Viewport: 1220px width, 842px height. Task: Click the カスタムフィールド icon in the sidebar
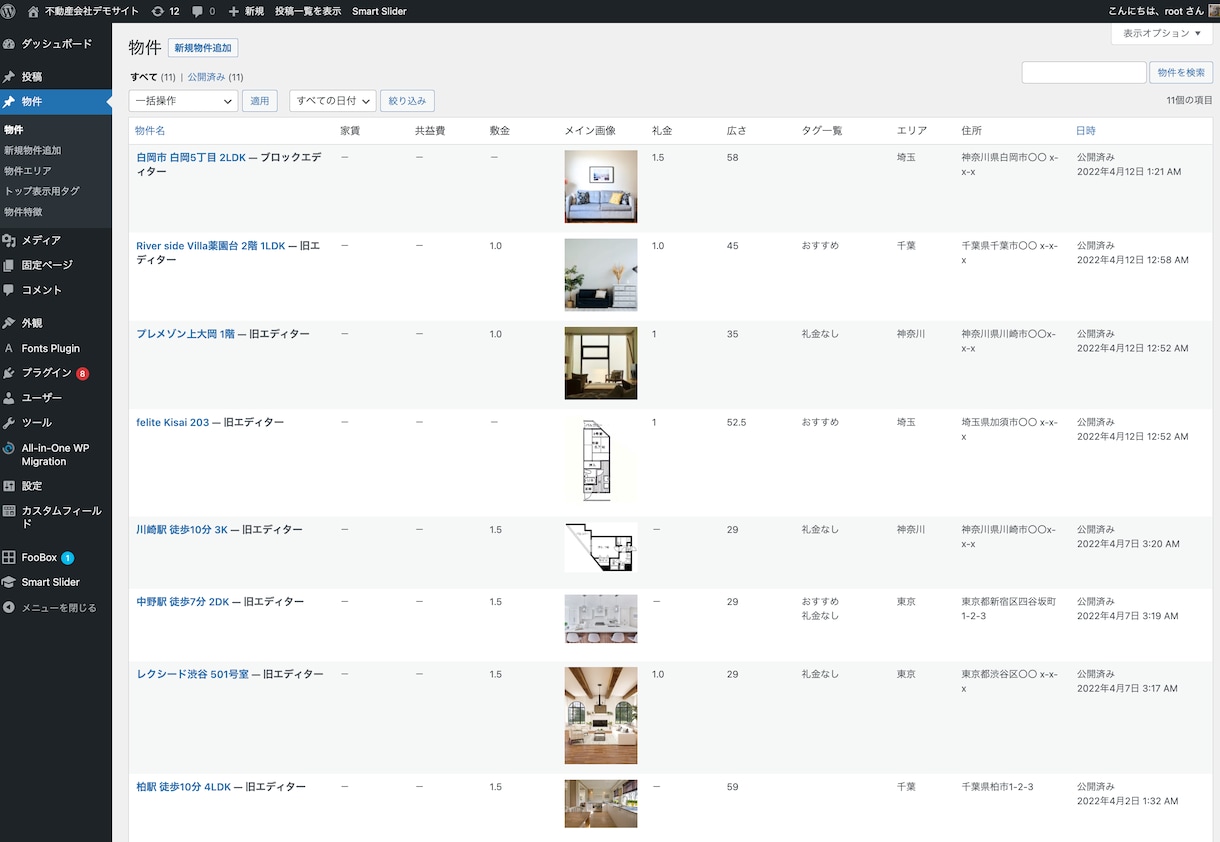coord(10,511)
